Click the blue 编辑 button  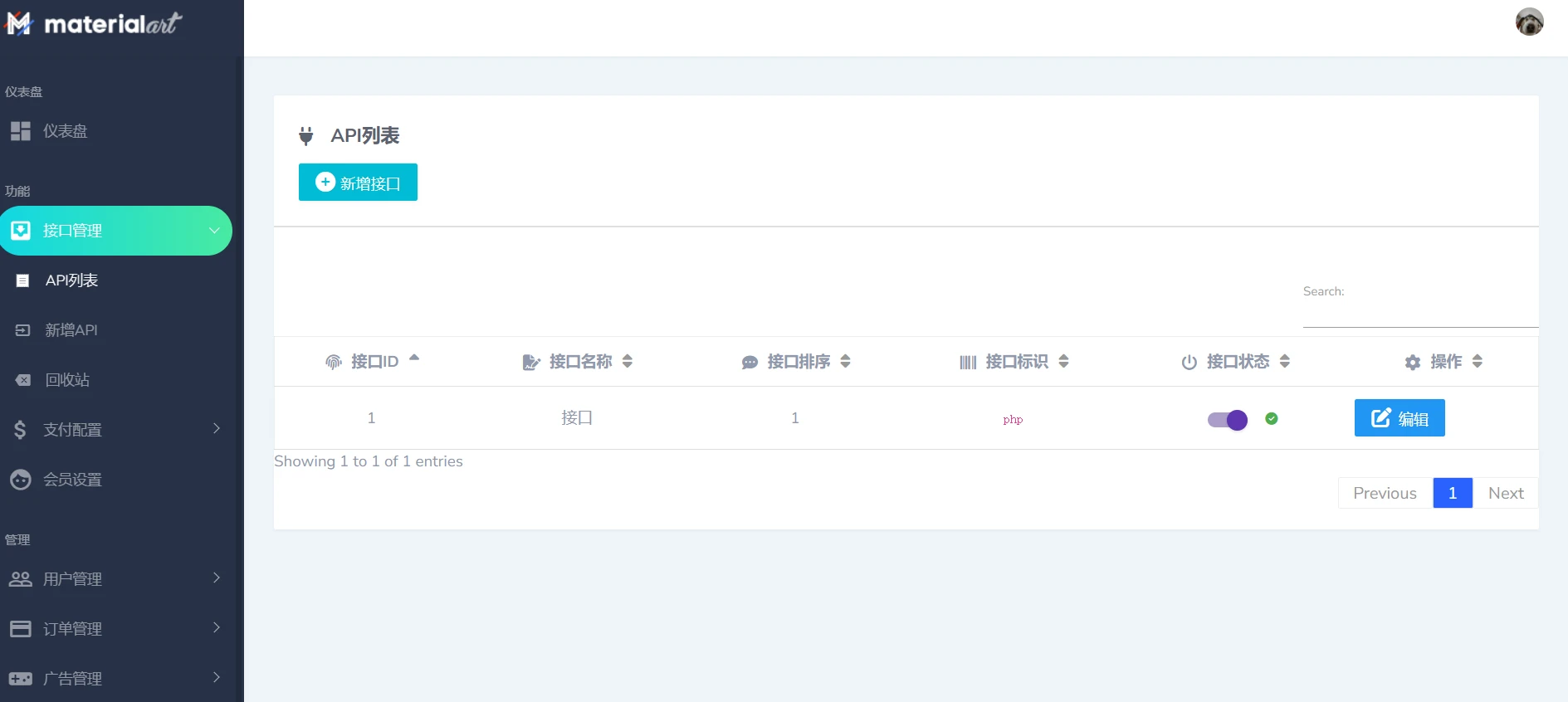(x=1399, y=418)
